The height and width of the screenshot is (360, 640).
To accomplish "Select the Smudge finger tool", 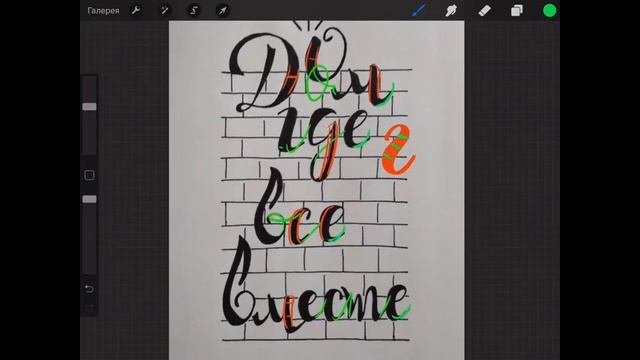I will (x=451, y=11).
